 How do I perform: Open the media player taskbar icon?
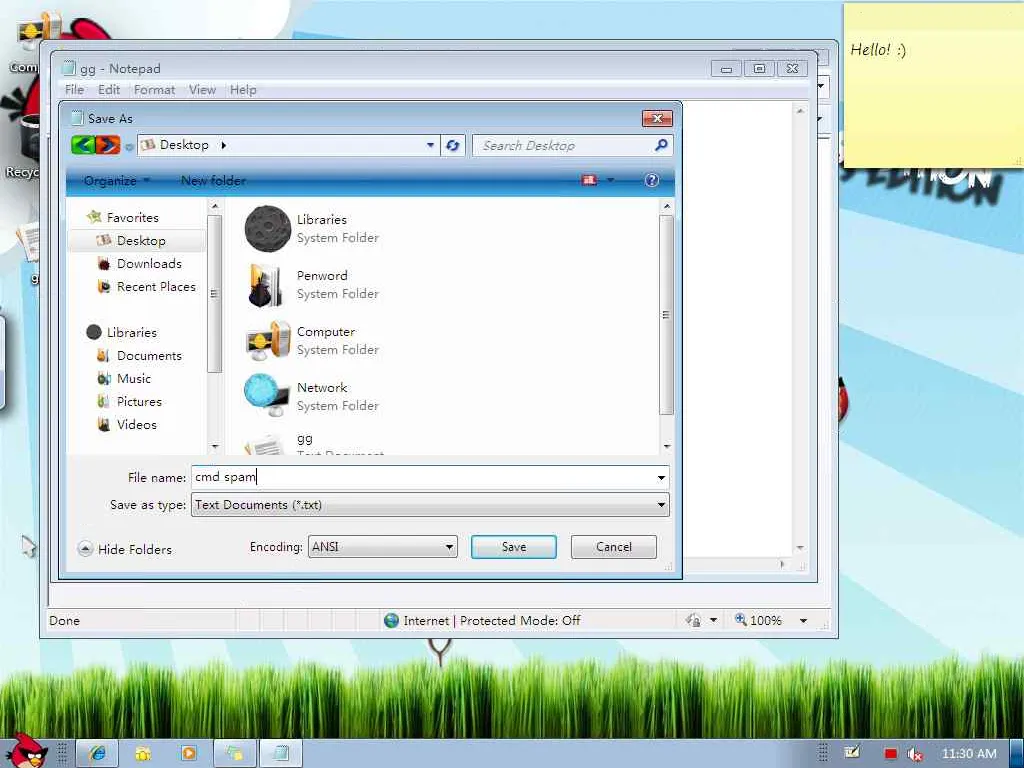point(188,753)
